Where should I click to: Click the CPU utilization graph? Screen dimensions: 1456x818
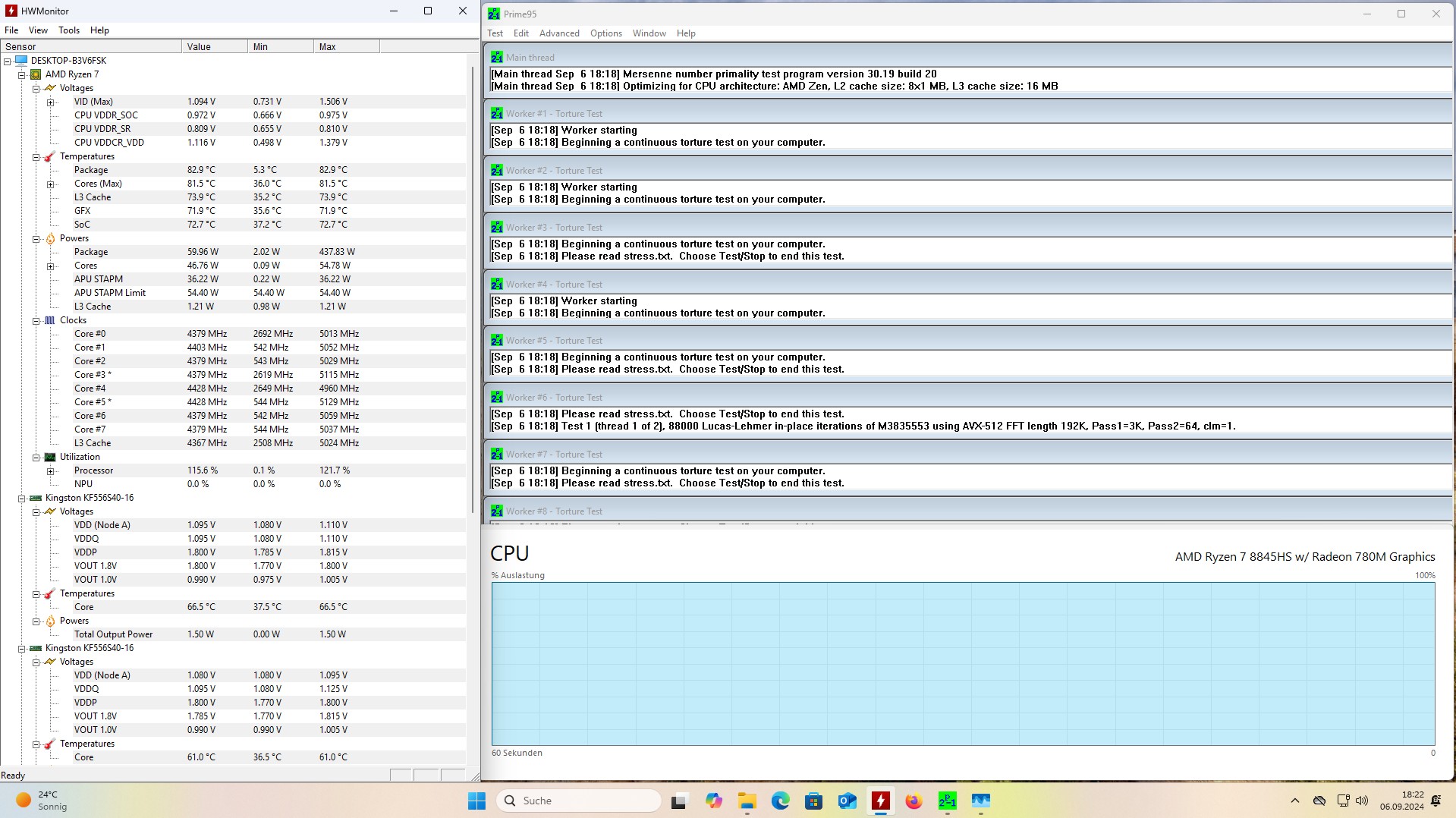[x=963, y=664]
